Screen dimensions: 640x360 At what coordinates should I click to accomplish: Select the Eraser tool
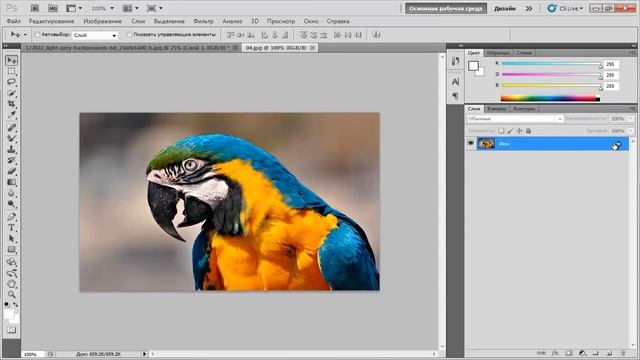click(x=11, y=171)
